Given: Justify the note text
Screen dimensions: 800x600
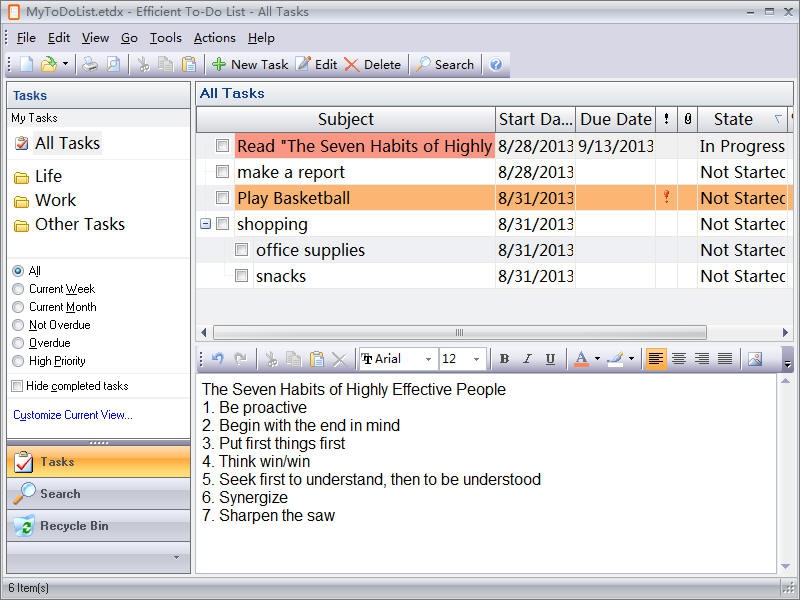Looking at the screenshot, I should pos(725,359).
